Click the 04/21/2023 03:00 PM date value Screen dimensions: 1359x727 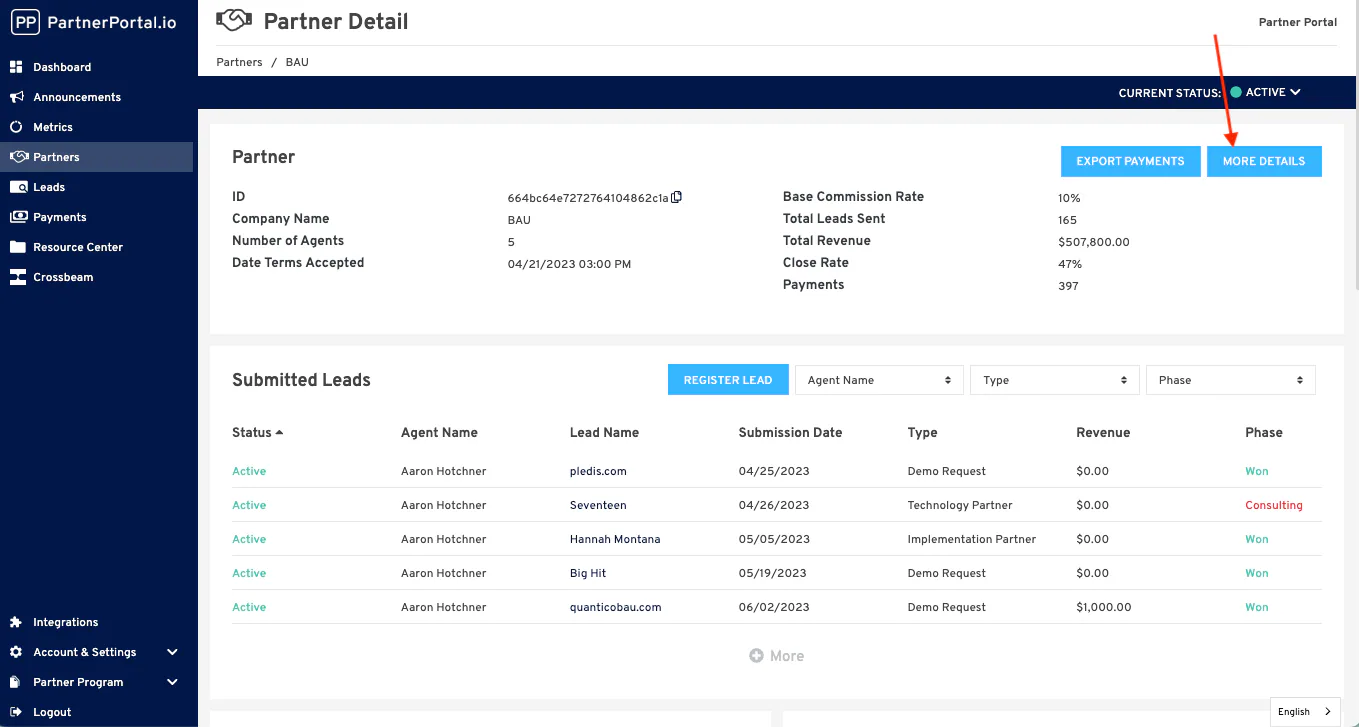570,264
